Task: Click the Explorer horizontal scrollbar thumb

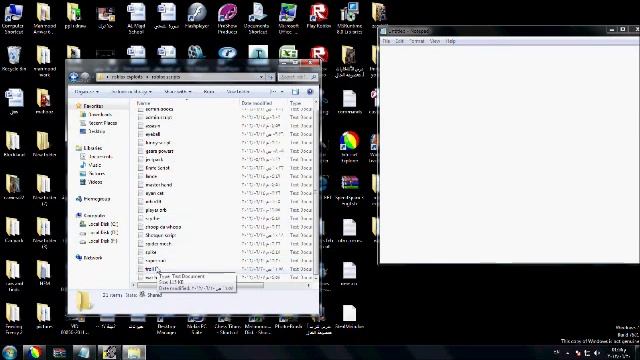Action: tap(201, 285)
